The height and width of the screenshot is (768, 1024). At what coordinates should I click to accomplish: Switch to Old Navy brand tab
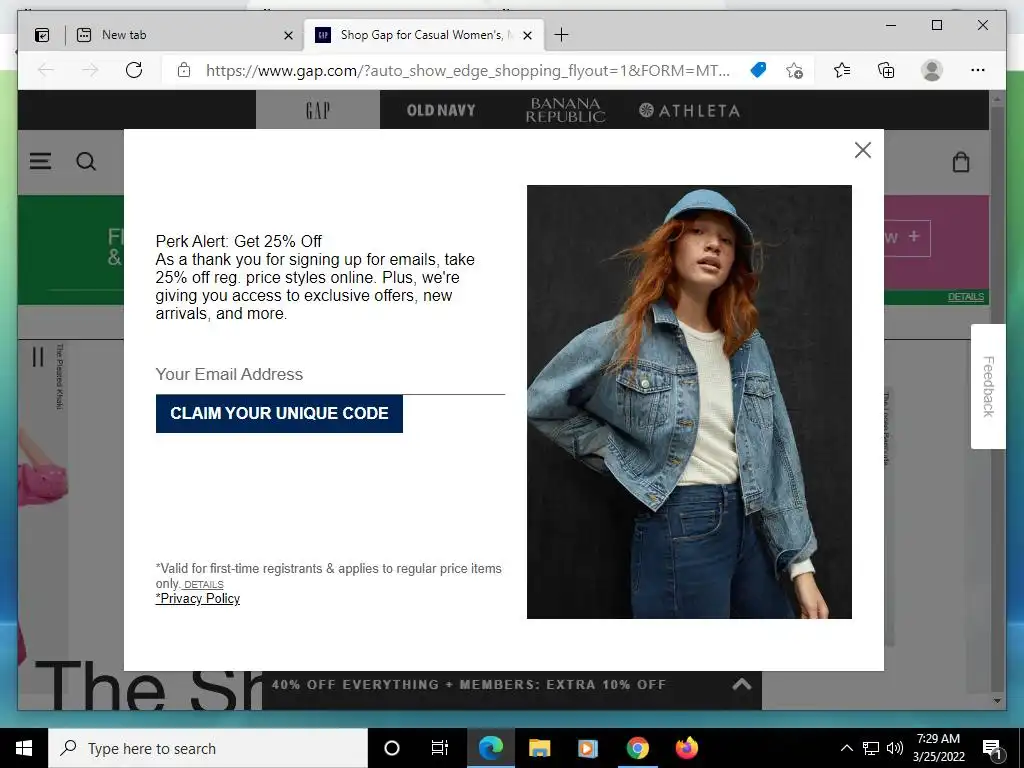point(441,110)
